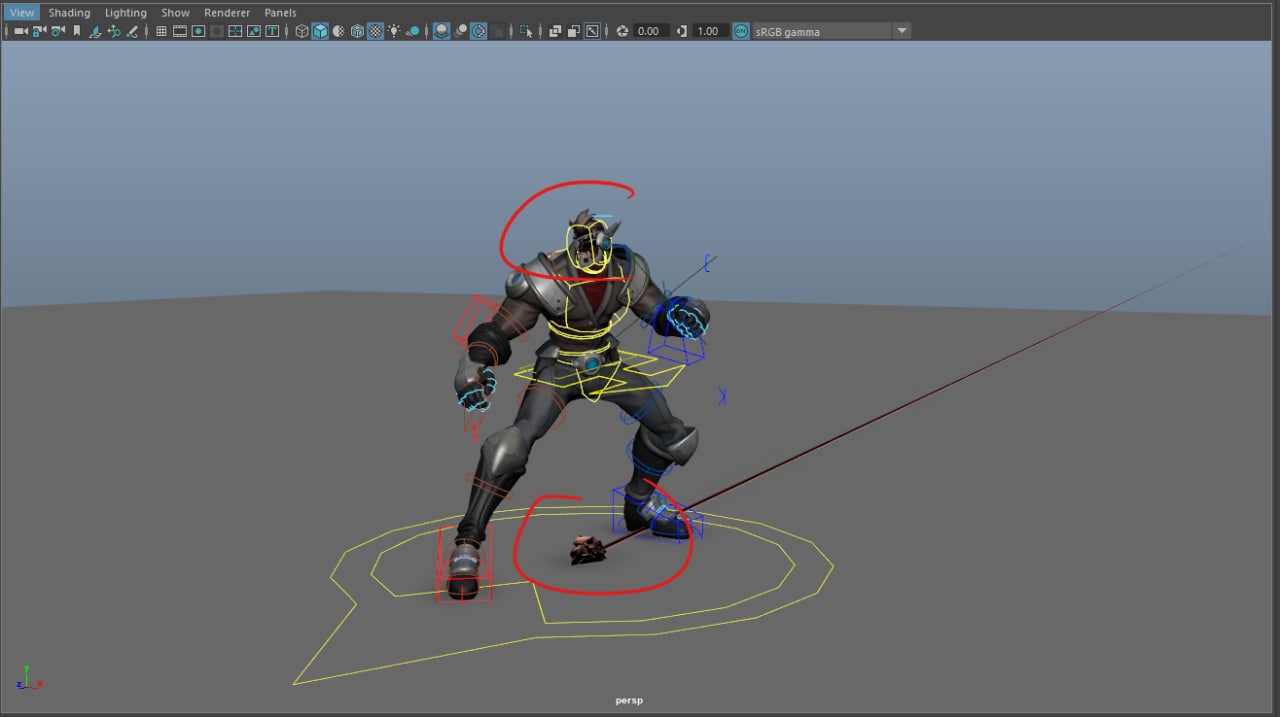Click the persp camera label
The width and height of the screenshot is (1280, 717).
pyautogui.click(x=629, y=701)
